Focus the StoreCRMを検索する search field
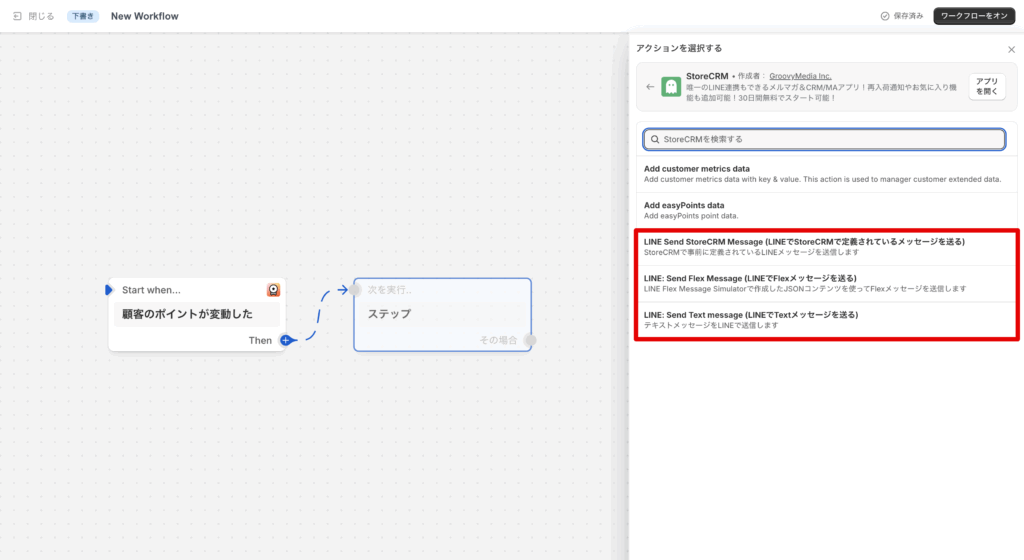1024x560 pixels. (x=824, y=139)
